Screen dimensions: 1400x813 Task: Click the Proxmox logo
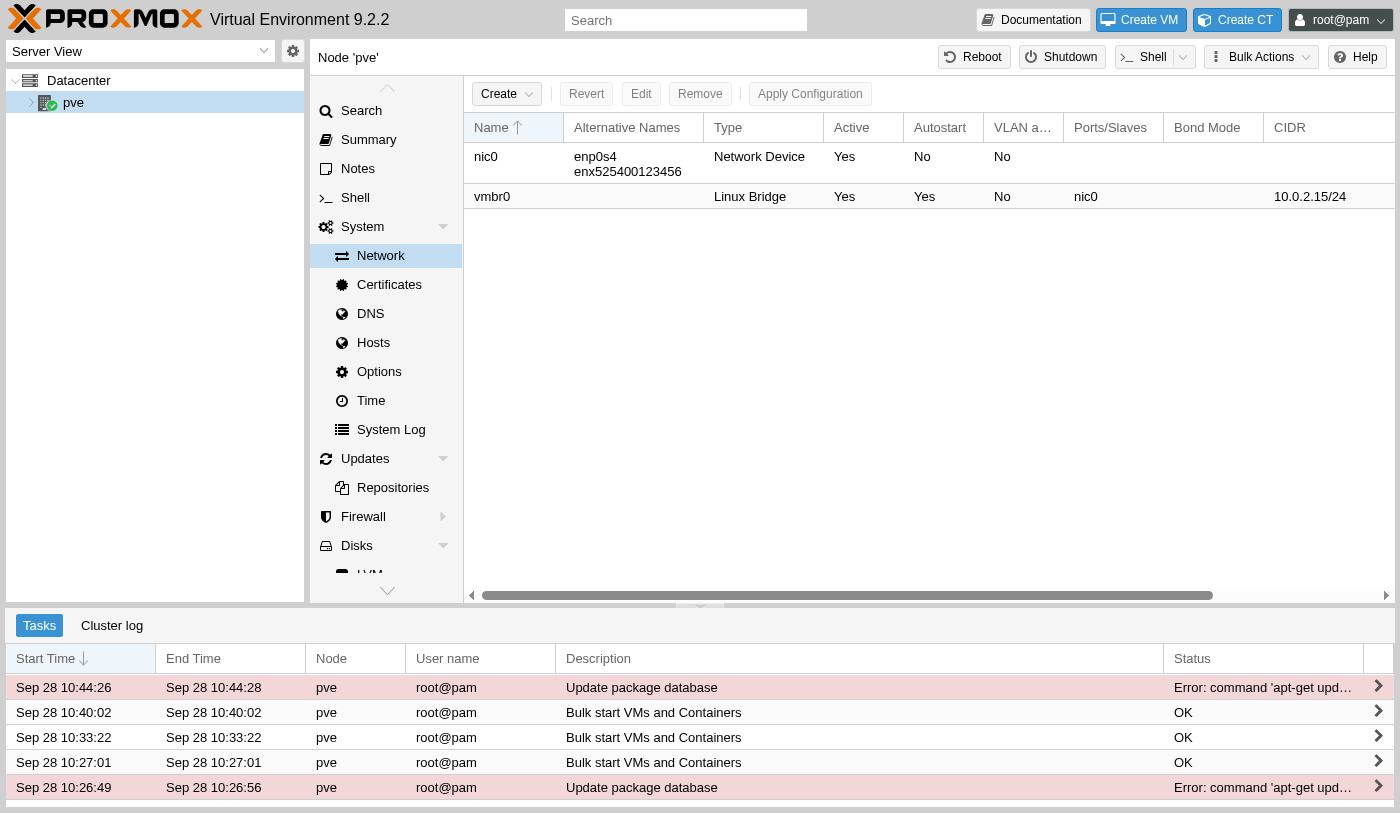pyautogui.click(x=104, y=18)
